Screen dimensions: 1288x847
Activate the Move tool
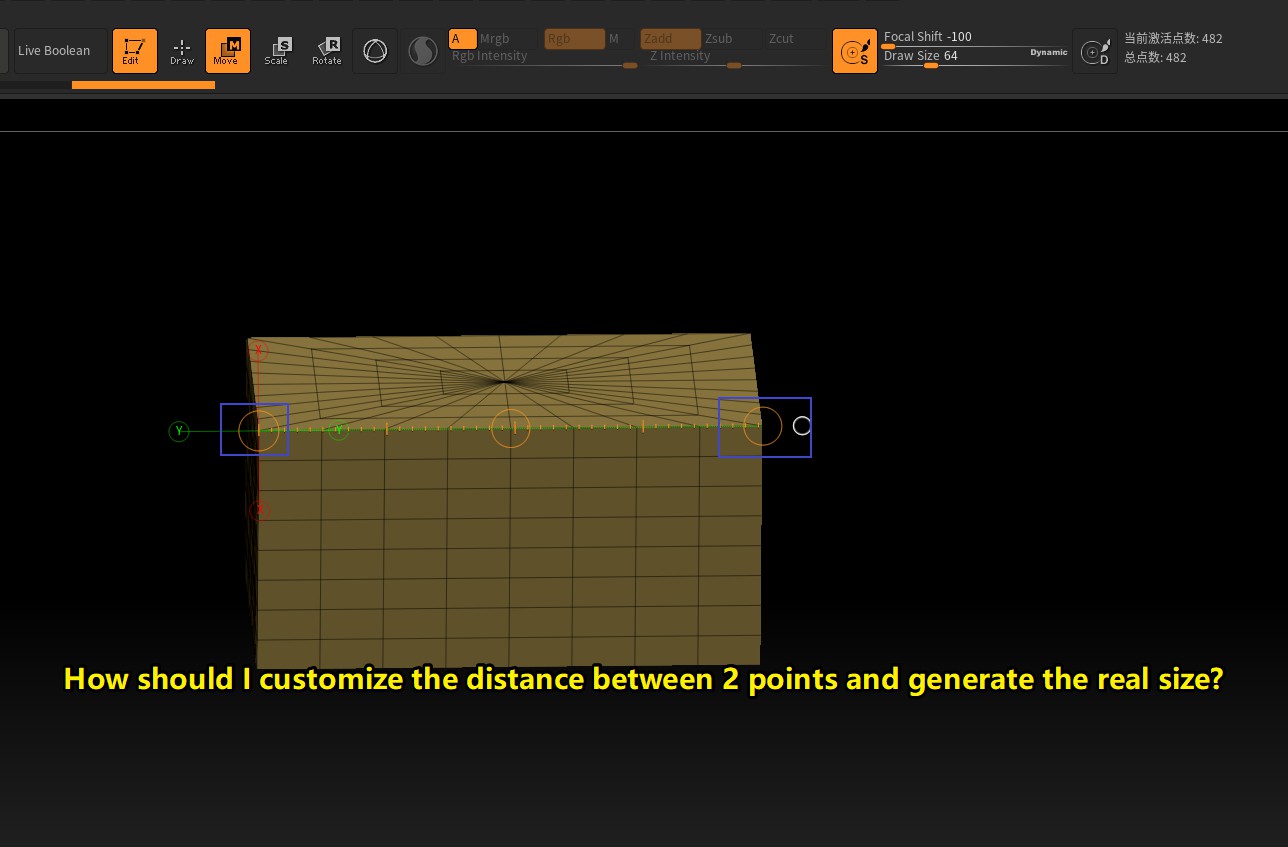coord(227,51)
